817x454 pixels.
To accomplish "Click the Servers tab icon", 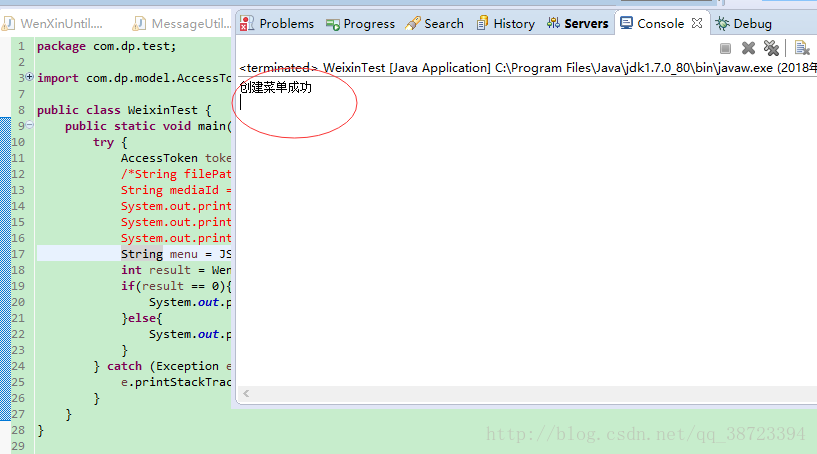I will click(553, 23).
